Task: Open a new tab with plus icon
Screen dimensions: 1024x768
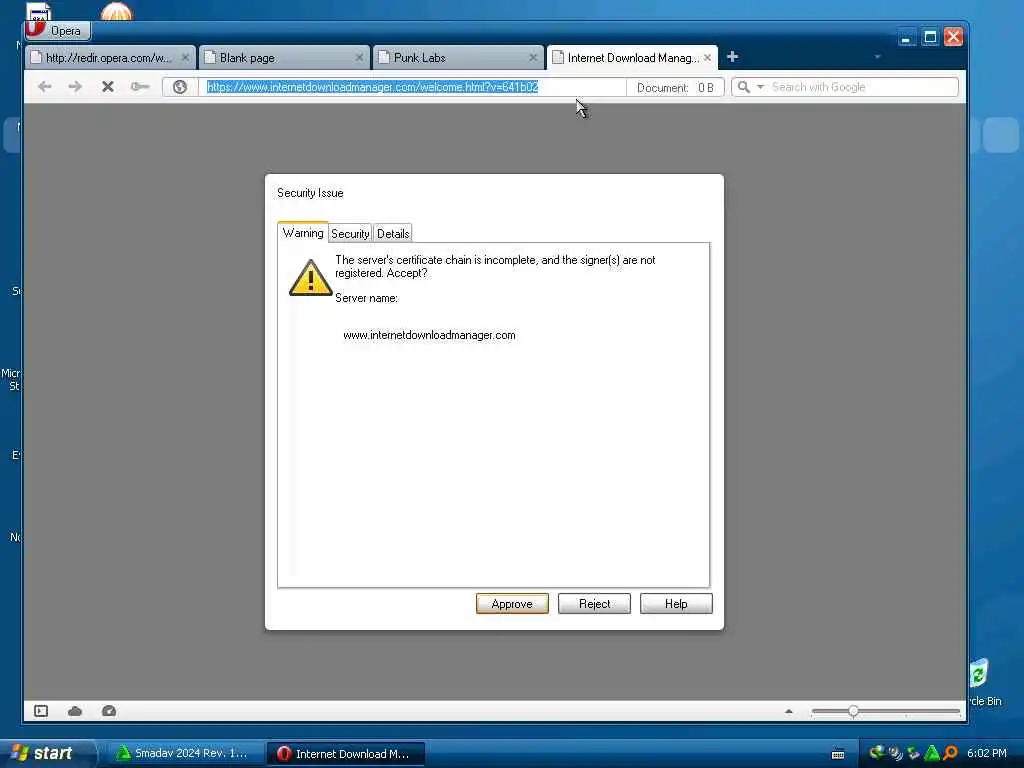Action: click(732, 57)
